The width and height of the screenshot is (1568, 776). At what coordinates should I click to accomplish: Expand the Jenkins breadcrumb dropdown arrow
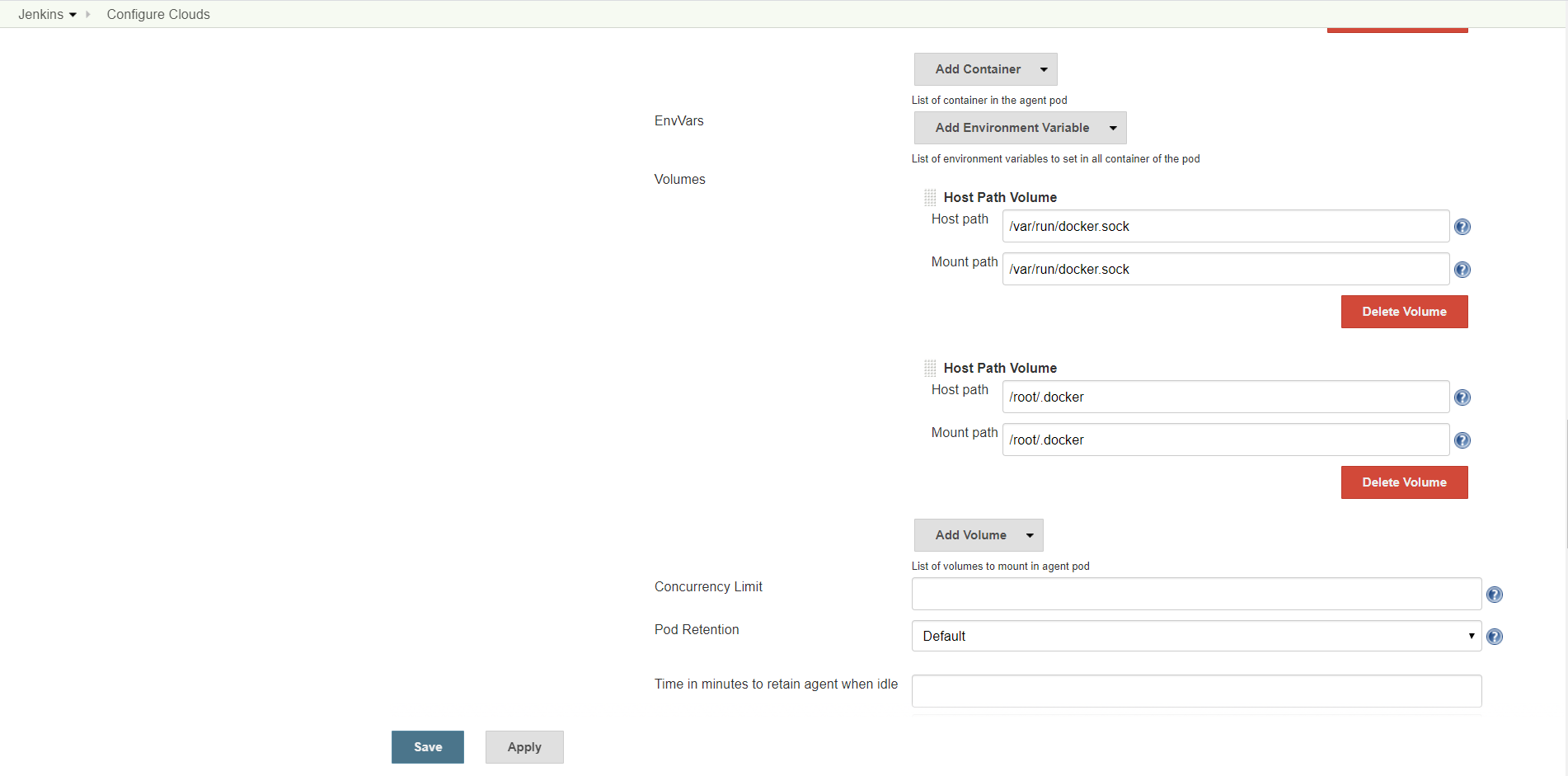click(73, 15)
